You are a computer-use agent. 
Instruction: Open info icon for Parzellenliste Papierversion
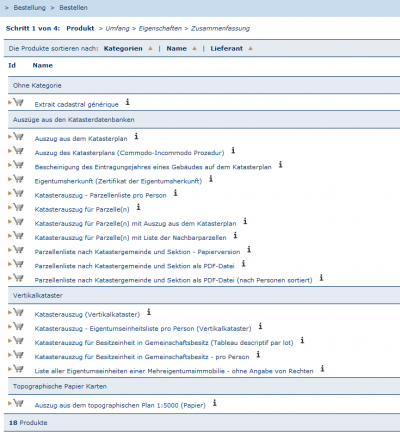tap(249, 249)
